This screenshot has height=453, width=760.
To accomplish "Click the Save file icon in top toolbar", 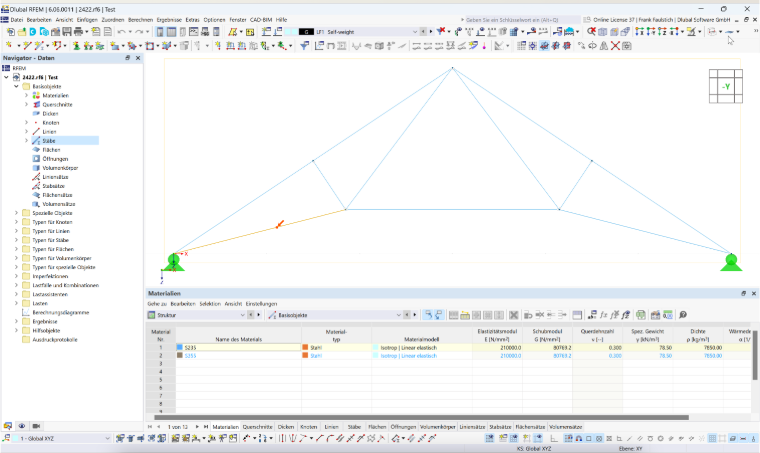I will [x=66, y=31].
